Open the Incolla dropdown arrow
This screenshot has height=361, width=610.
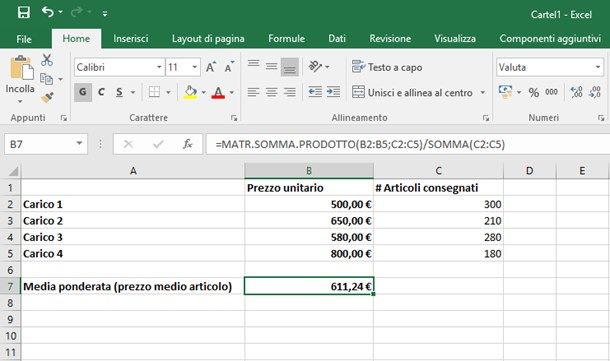20,102
